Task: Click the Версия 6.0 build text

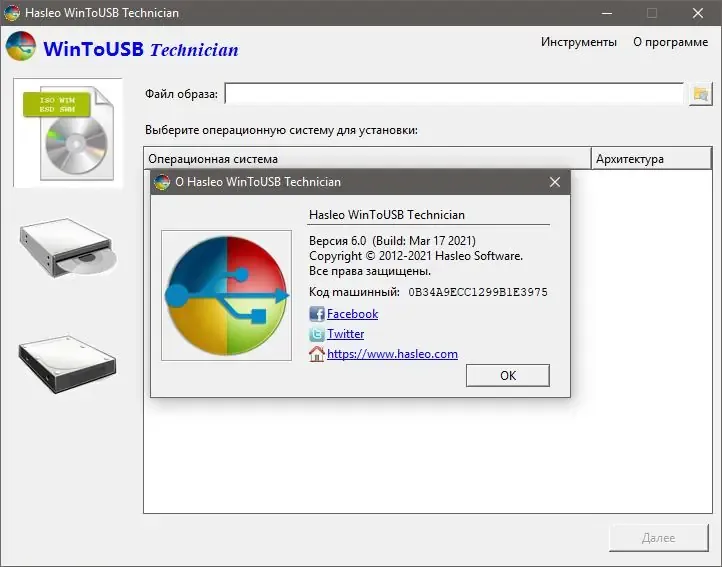Action: click(x=392, y=241)
